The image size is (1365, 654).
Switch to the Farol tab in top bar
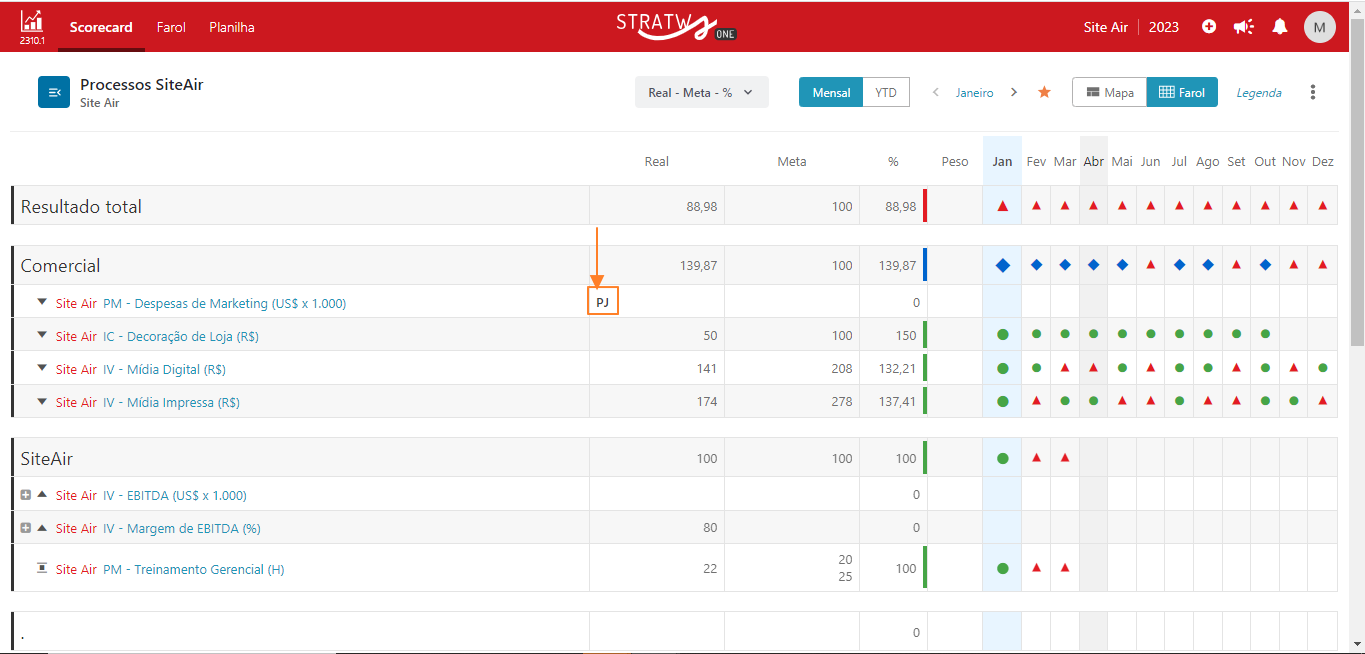(171, 27)
